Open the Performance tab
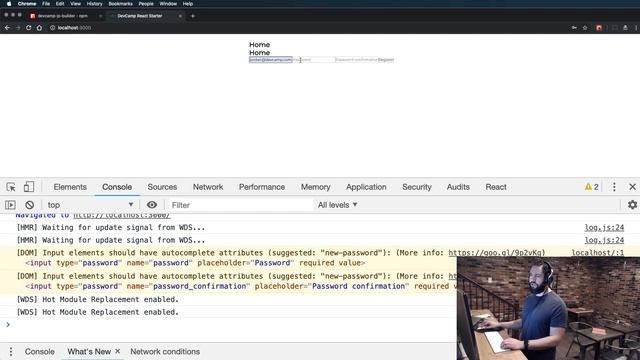This screenshot has width=640, height=360. 262,187
